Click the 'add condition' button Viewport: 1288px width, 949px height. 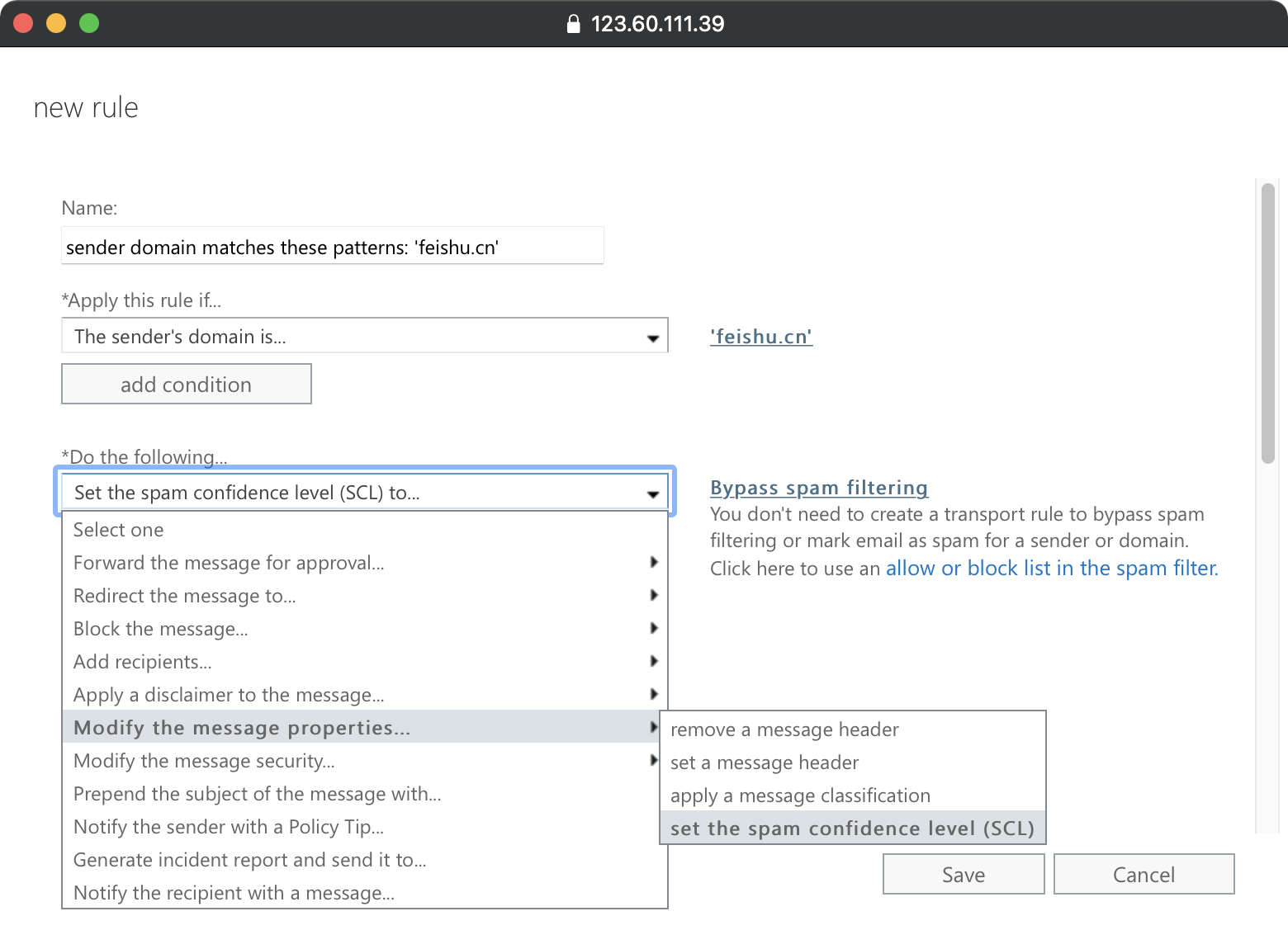186,384
